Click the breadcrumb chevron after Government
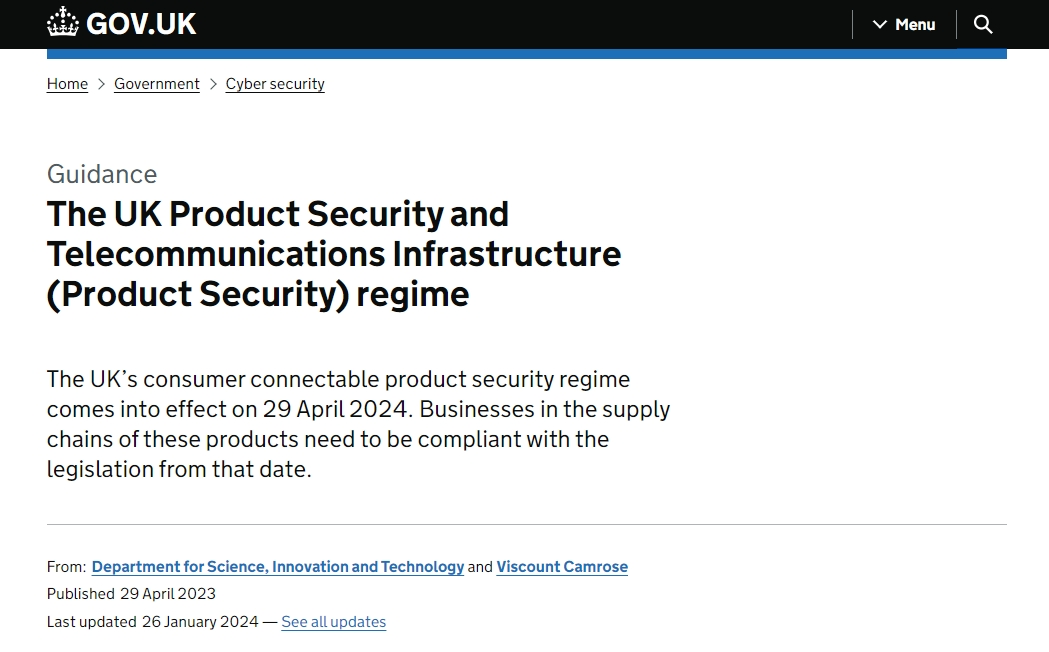 (x=213, y=84)
